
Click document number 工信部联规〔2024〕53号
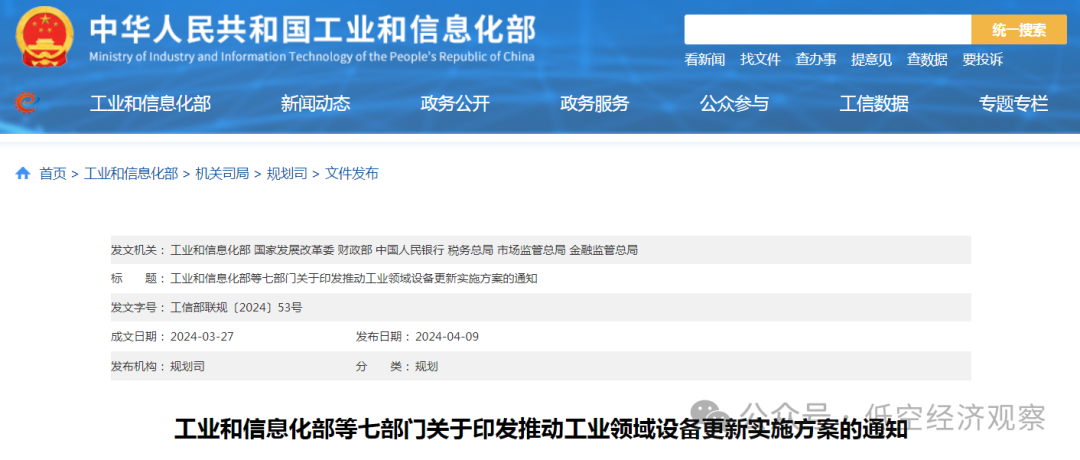pos(236,308)
